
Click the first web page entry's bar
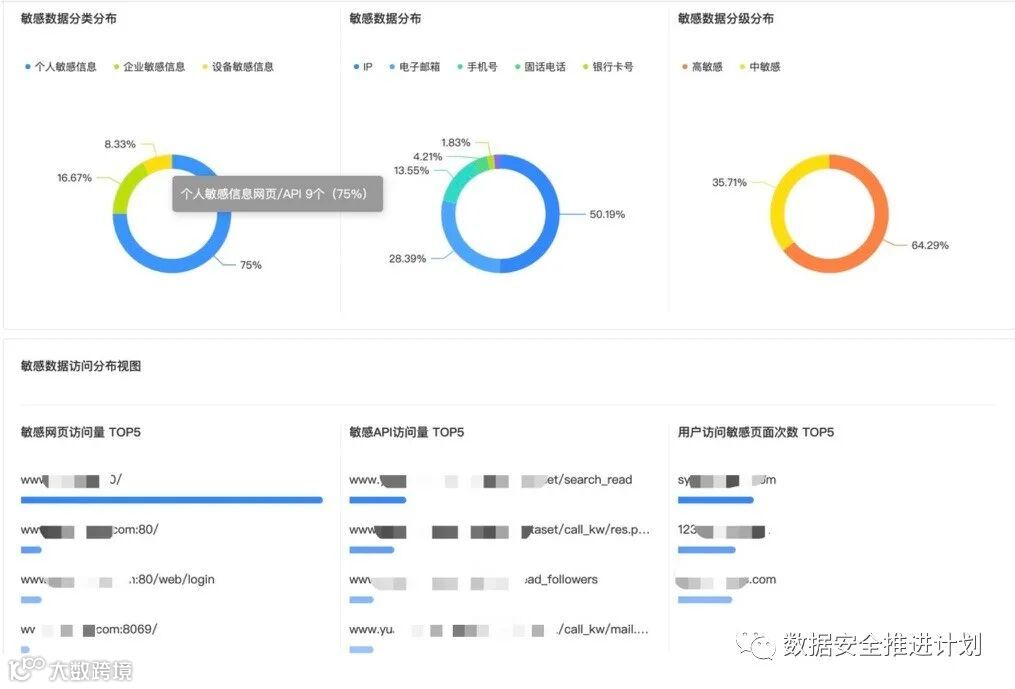[x=172, y=500]
